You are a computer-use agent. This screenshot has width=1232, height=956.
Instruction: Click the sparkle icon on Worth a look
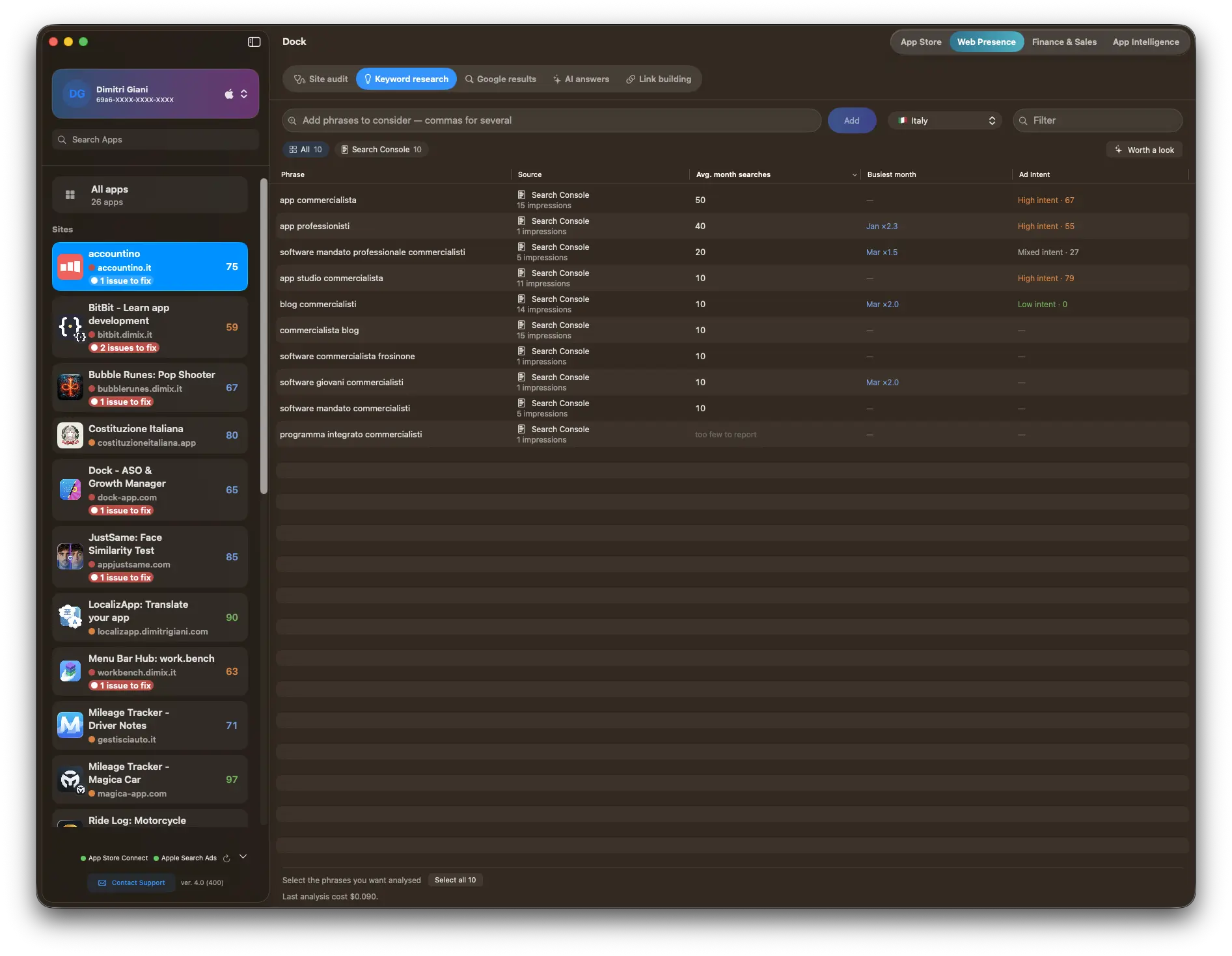click(x=1118, y=150)
